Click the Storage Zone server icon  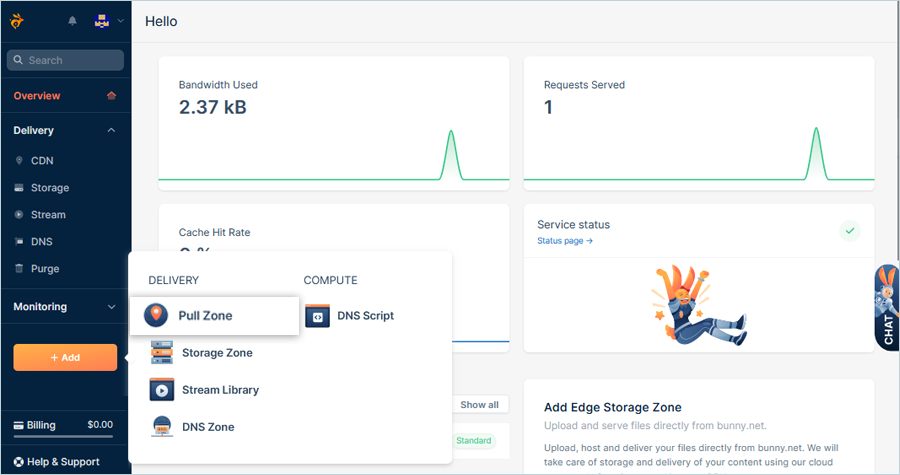(162, 352)
